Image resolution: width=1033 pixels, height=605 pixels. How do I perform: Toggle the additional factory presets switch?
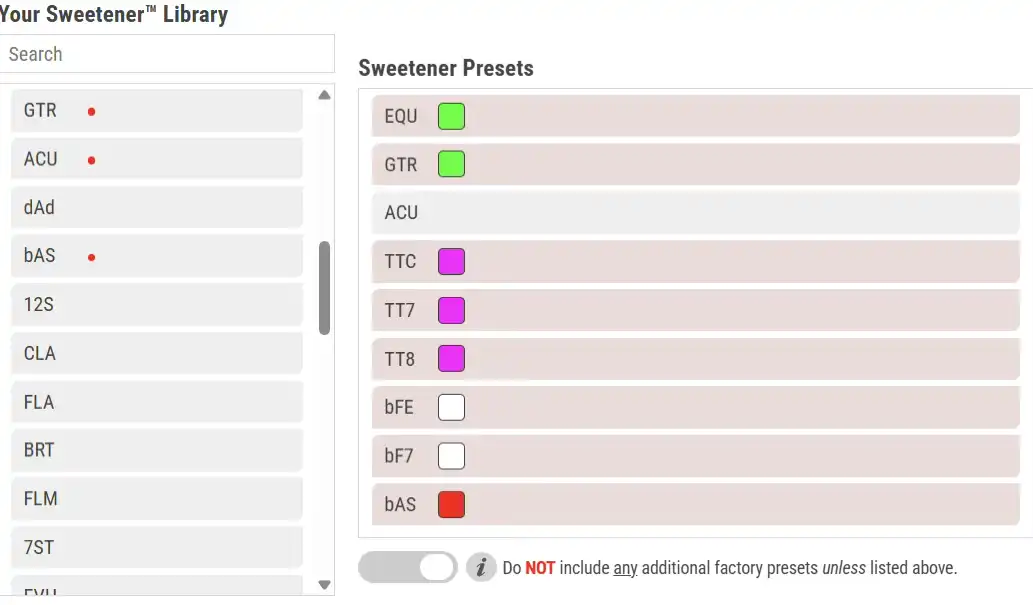coord(408,567)
